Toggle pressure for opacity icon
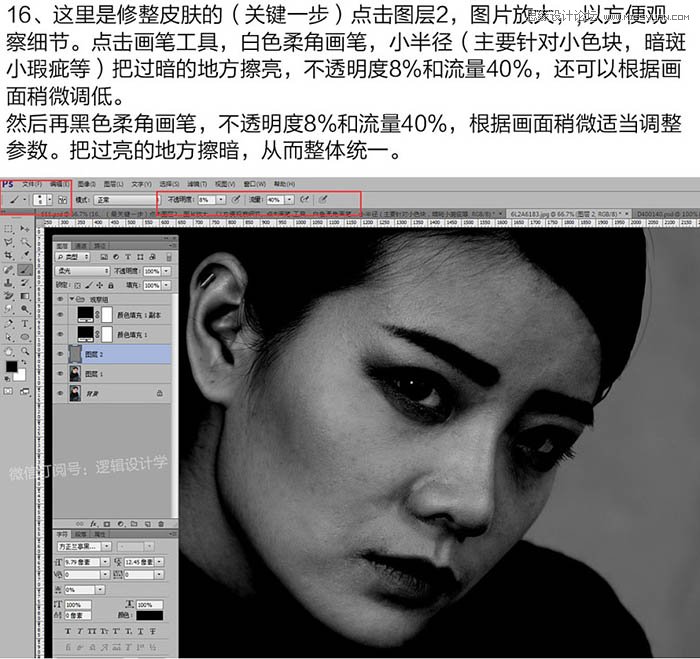Viewport: 700px width, 659px height. coord(236,200)
